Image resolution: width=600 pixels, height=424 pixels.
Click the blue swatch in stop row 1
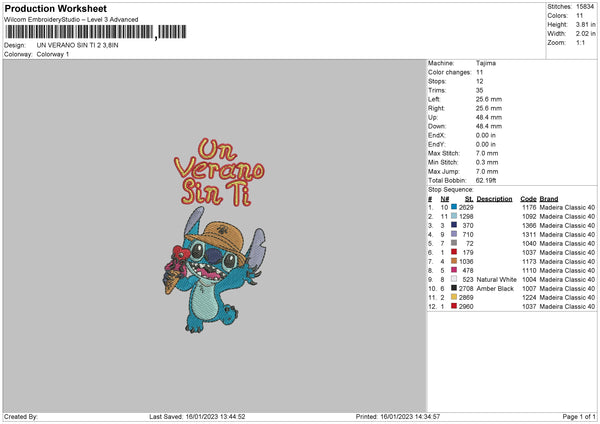coord(454,207)
